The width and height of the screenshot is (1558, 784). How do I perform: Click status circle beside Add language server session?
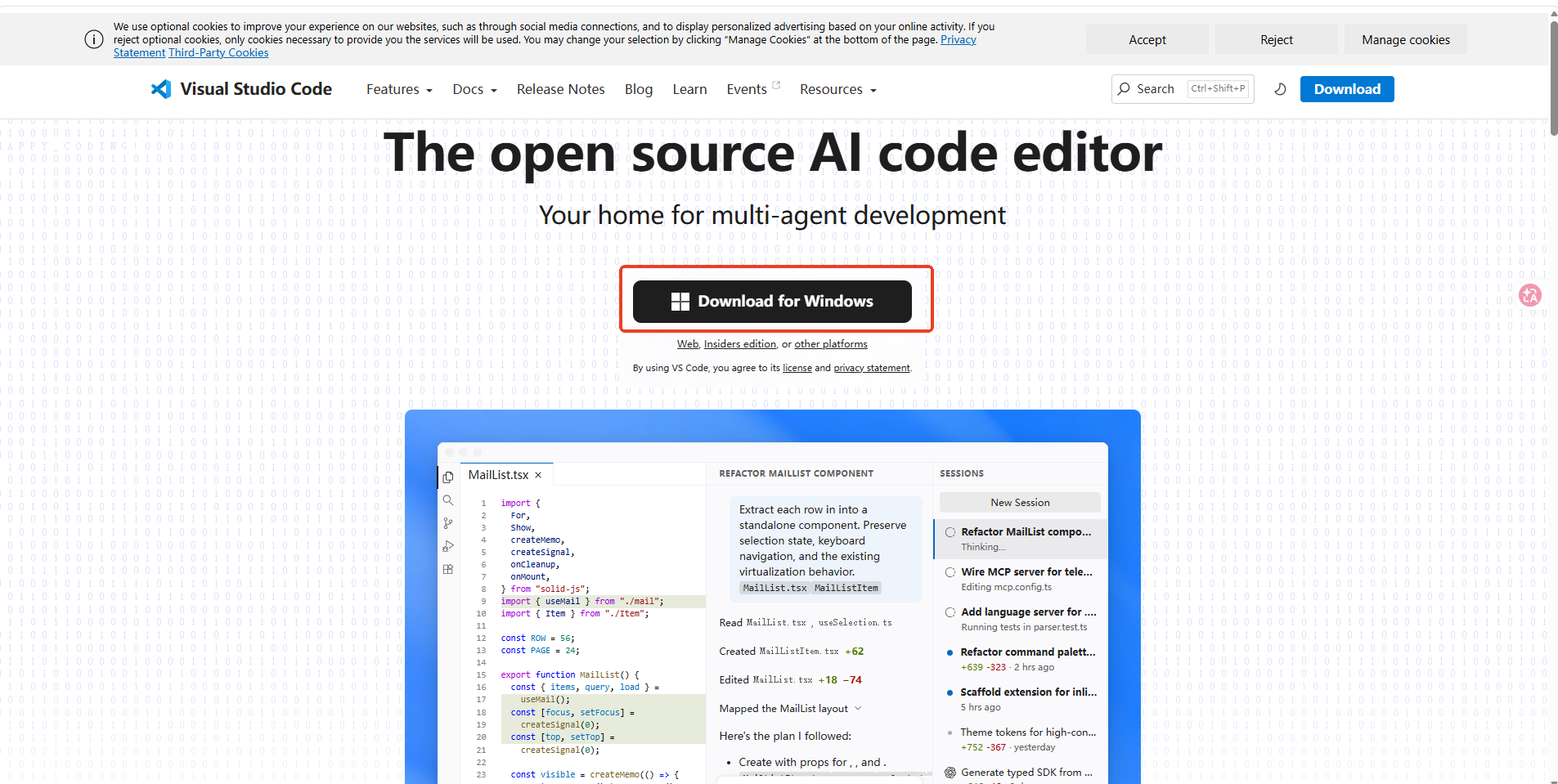[950, 612]
